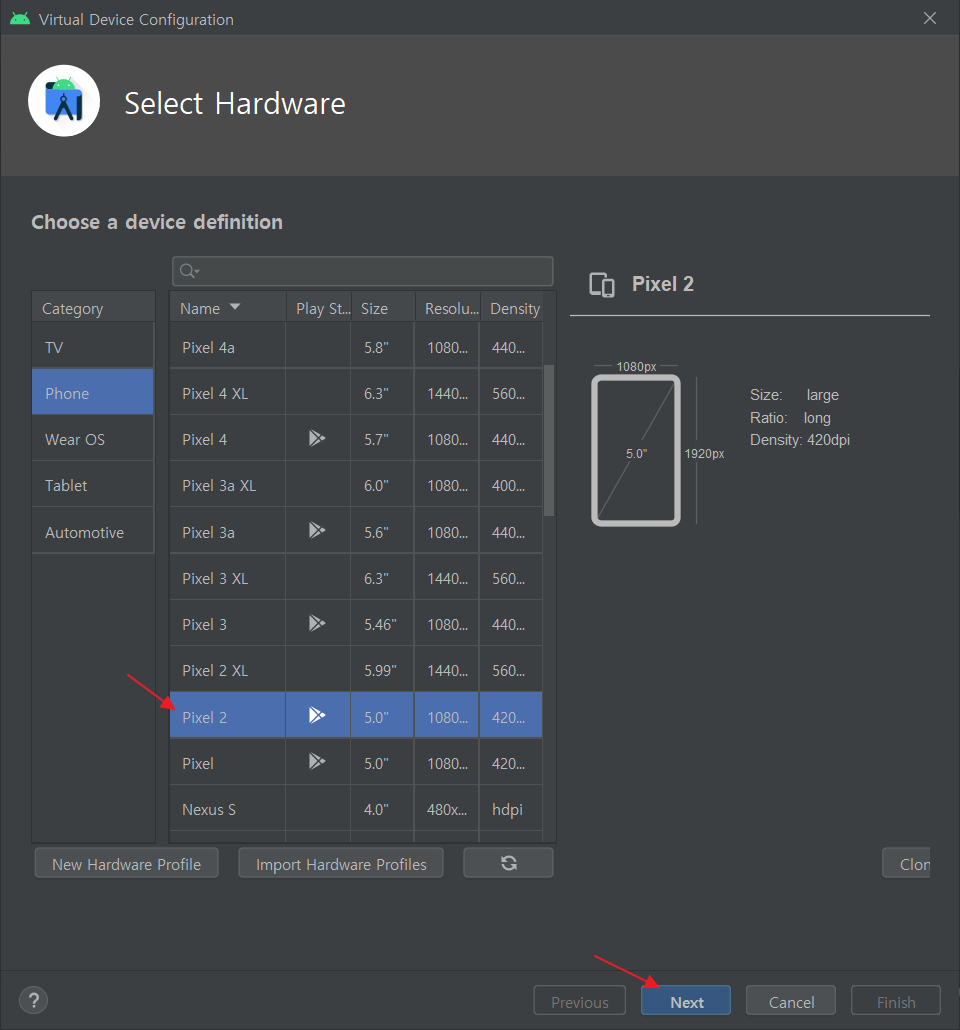Image resolution: width=960 pixels, height=1030 pixels.
Task: Click the Finish button
Action: click(896, 1001)
